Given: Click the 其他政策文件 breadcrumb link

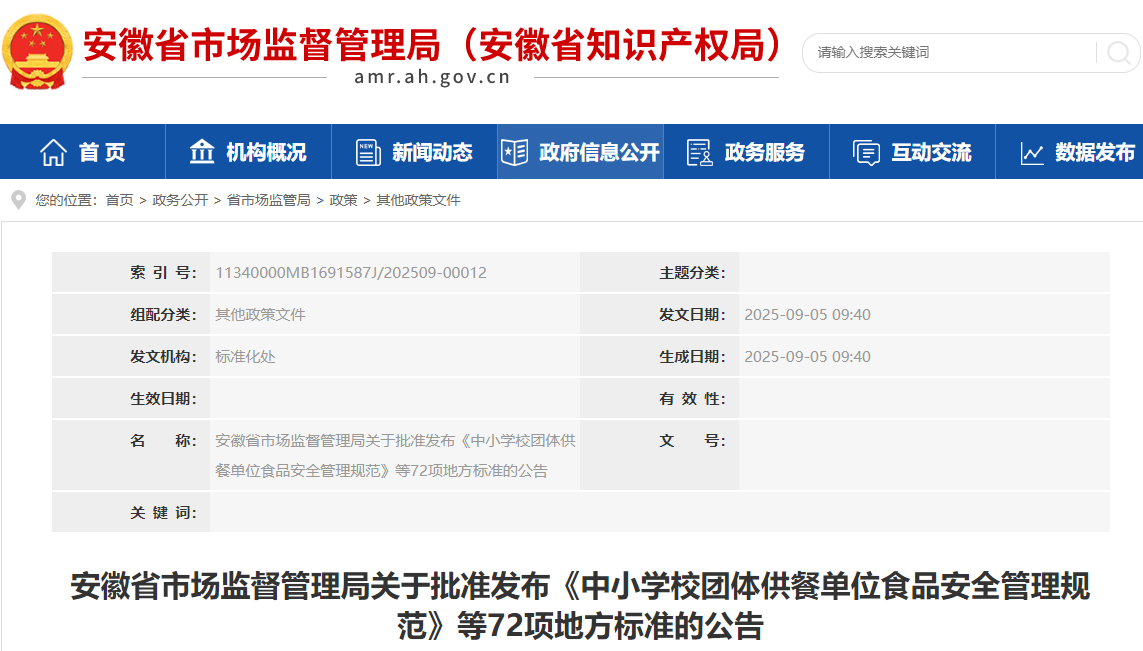Looking at the screenshot, I should pos(418,200).
